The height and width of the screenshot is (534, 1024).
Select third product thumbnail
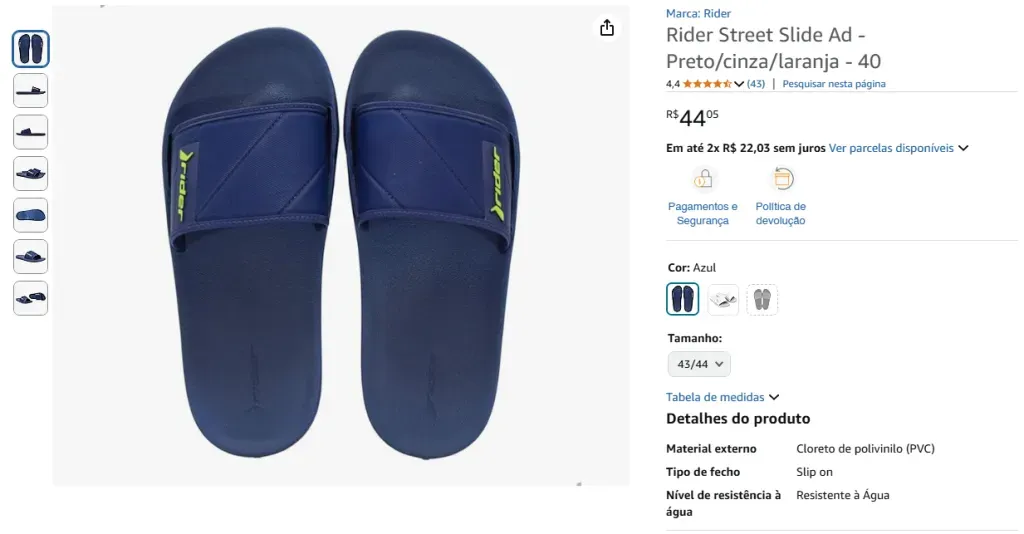tap(31, 132)
